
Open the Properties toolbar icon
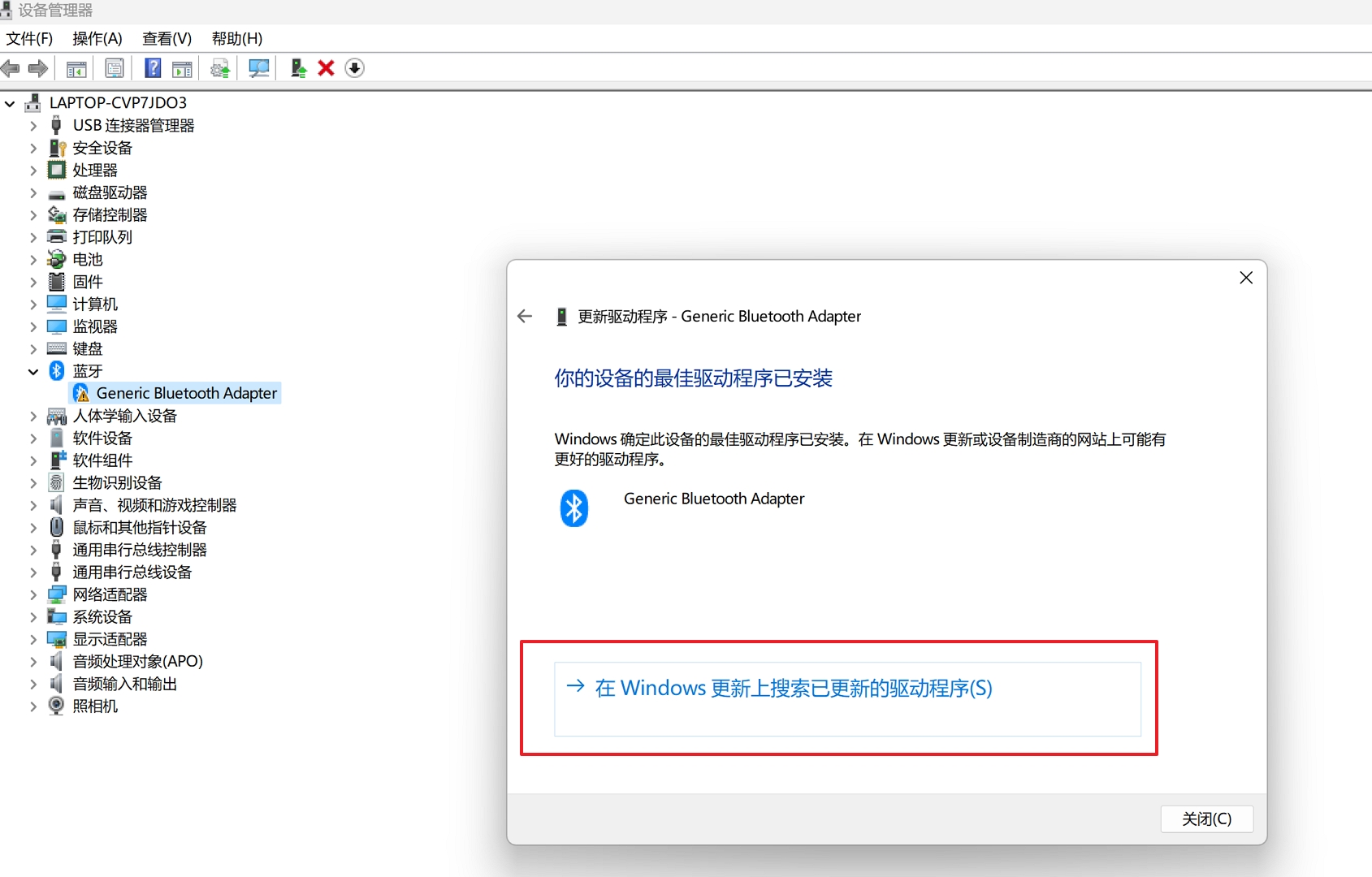[115, 68]
